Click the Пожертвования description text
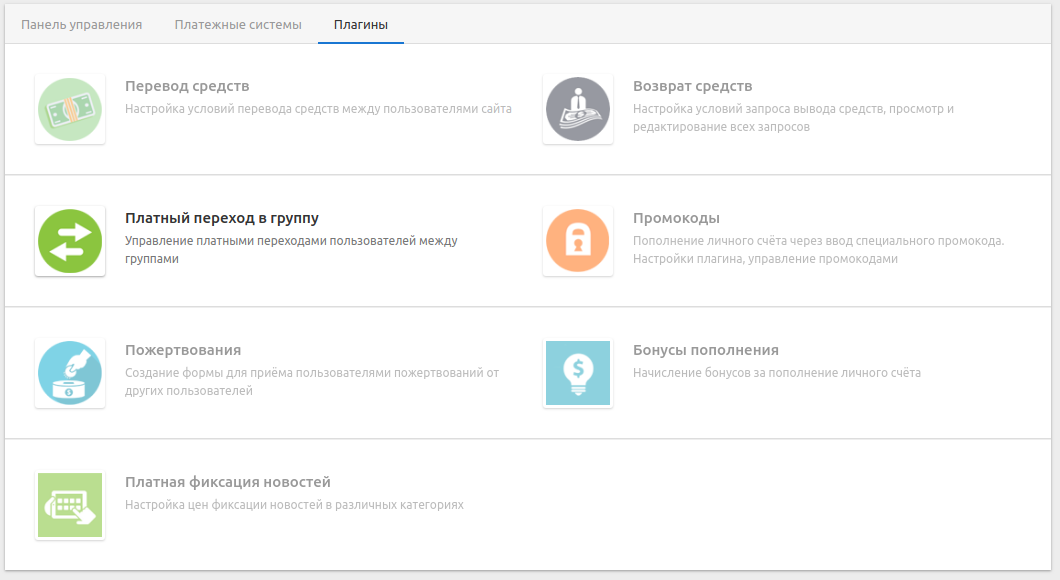 click(311, 382)
